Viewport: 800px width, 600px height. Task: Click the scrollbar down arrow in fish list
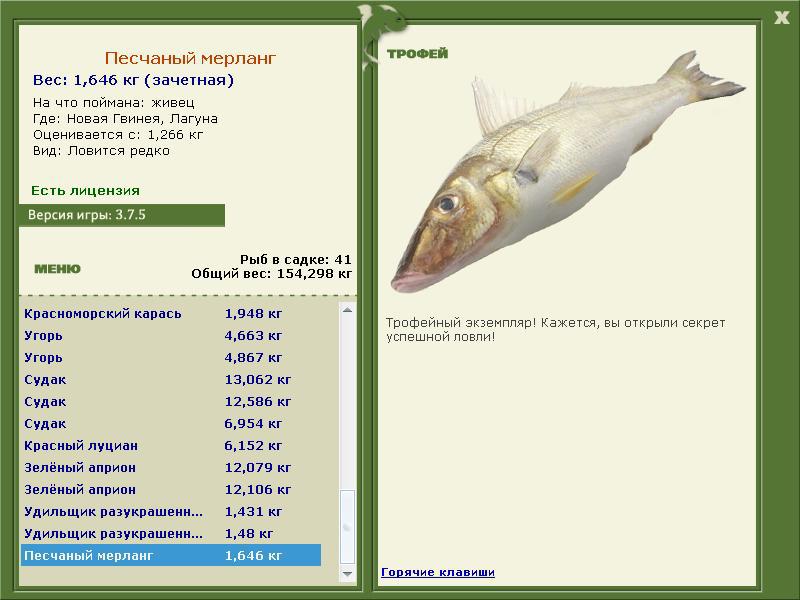[347, 574]
